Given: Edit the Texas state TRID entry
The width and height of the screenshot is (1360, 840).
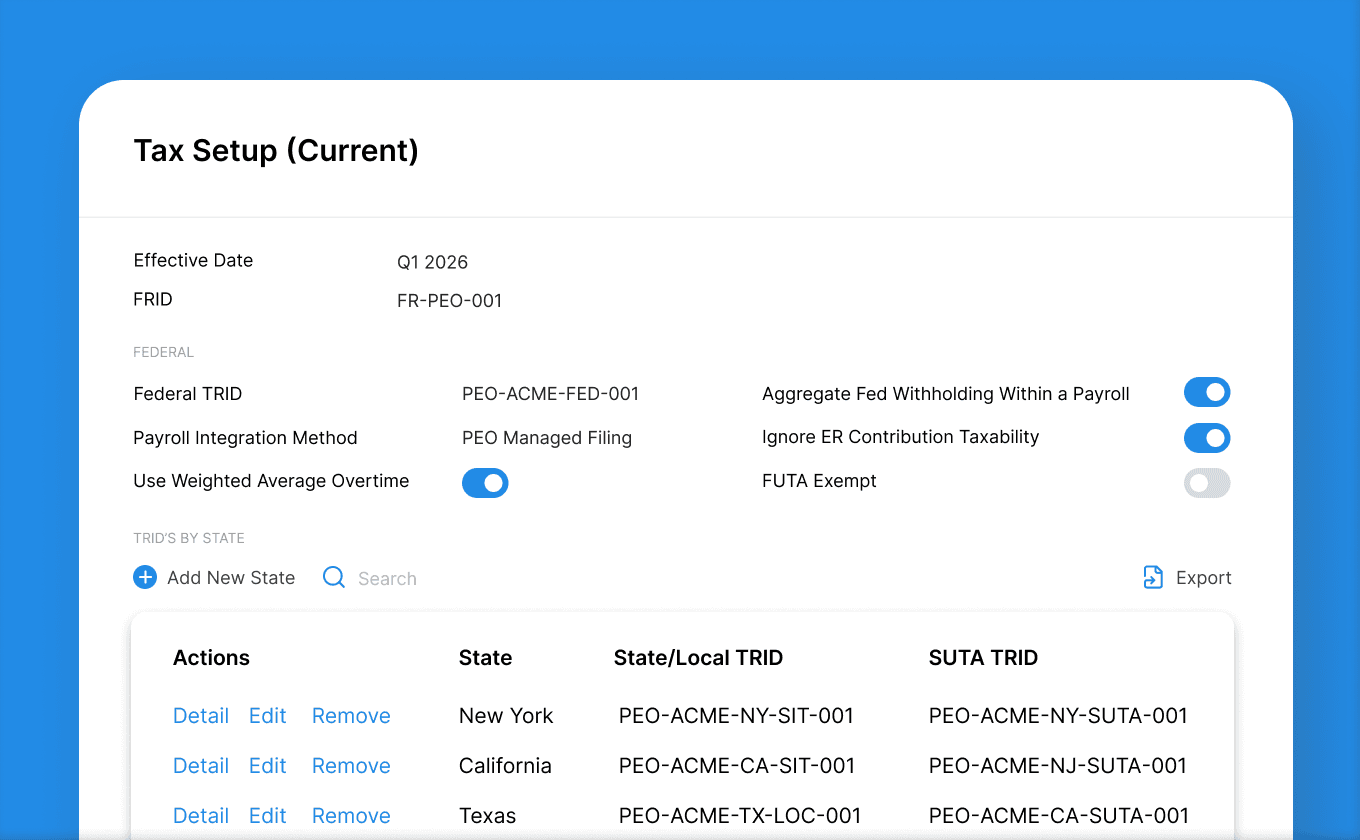Looking at the screenshot, I should (x=267, y=815).
